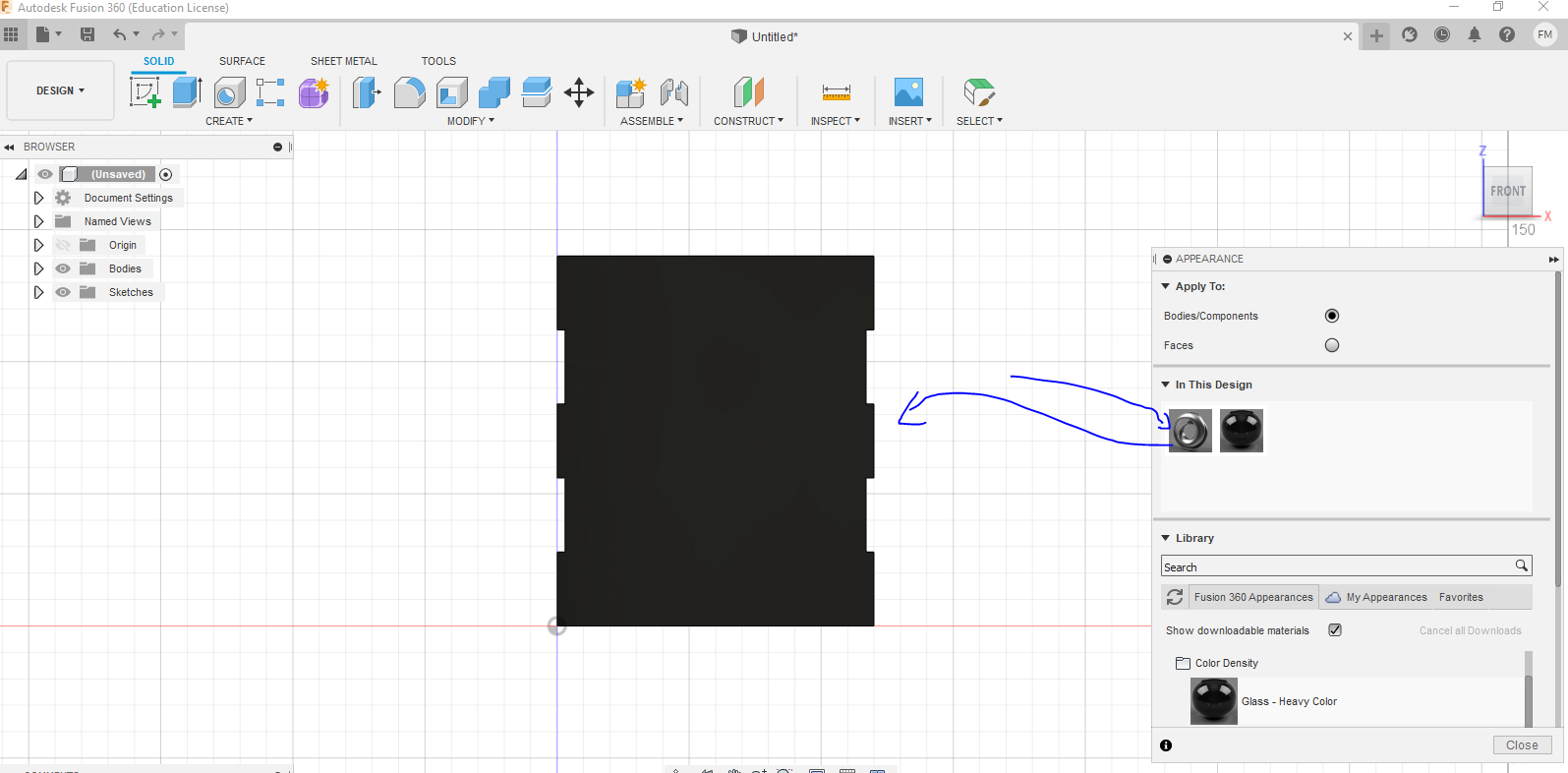The width and height of the screenshot is (1568, 773).
Task: Switch to the SHEET METAL tab
Action: pyautogui.click(x=343, y=61)
